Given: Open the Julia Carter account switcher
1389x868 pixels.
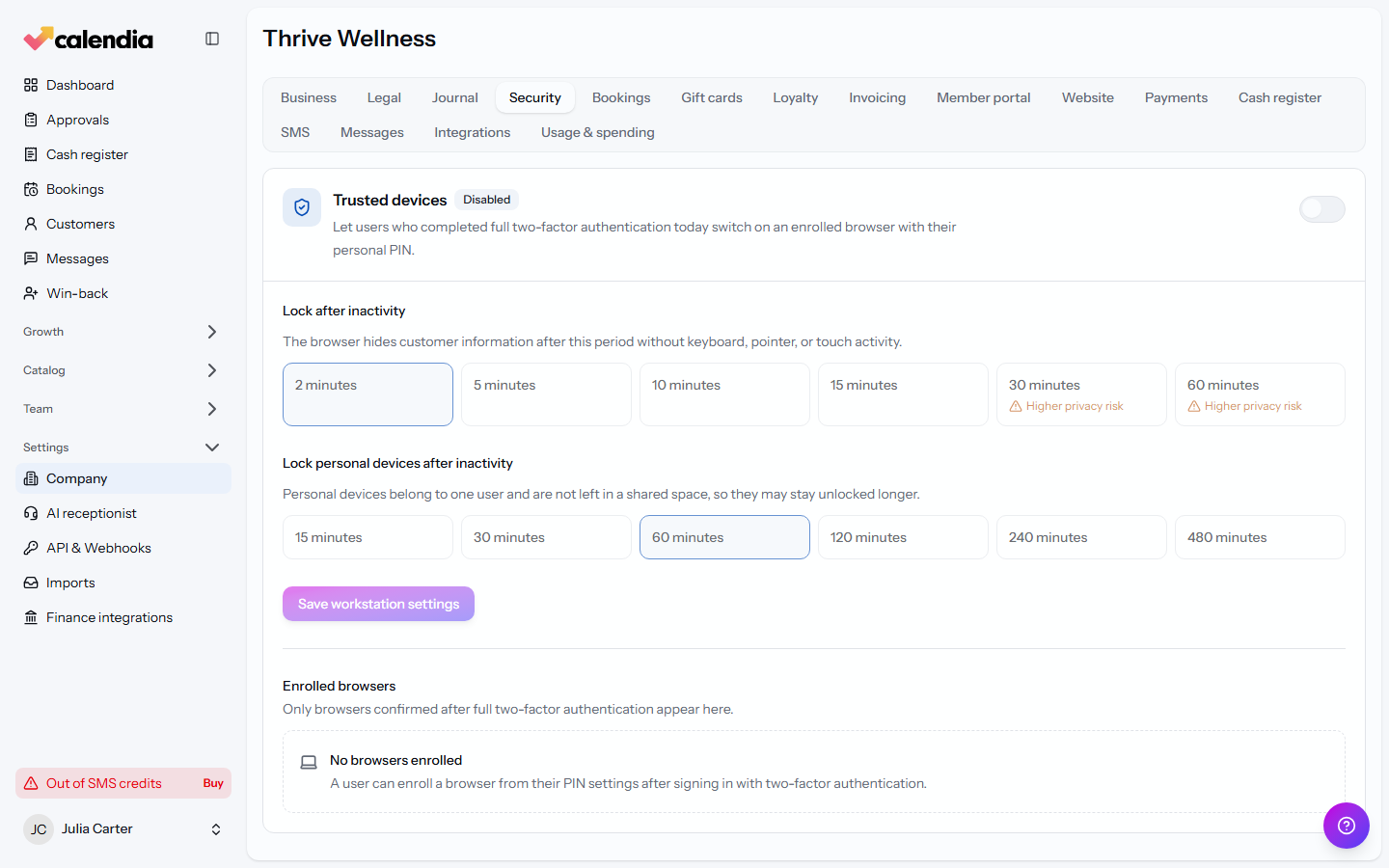Looking at the screenshot, I should click(x=123, y=829).
